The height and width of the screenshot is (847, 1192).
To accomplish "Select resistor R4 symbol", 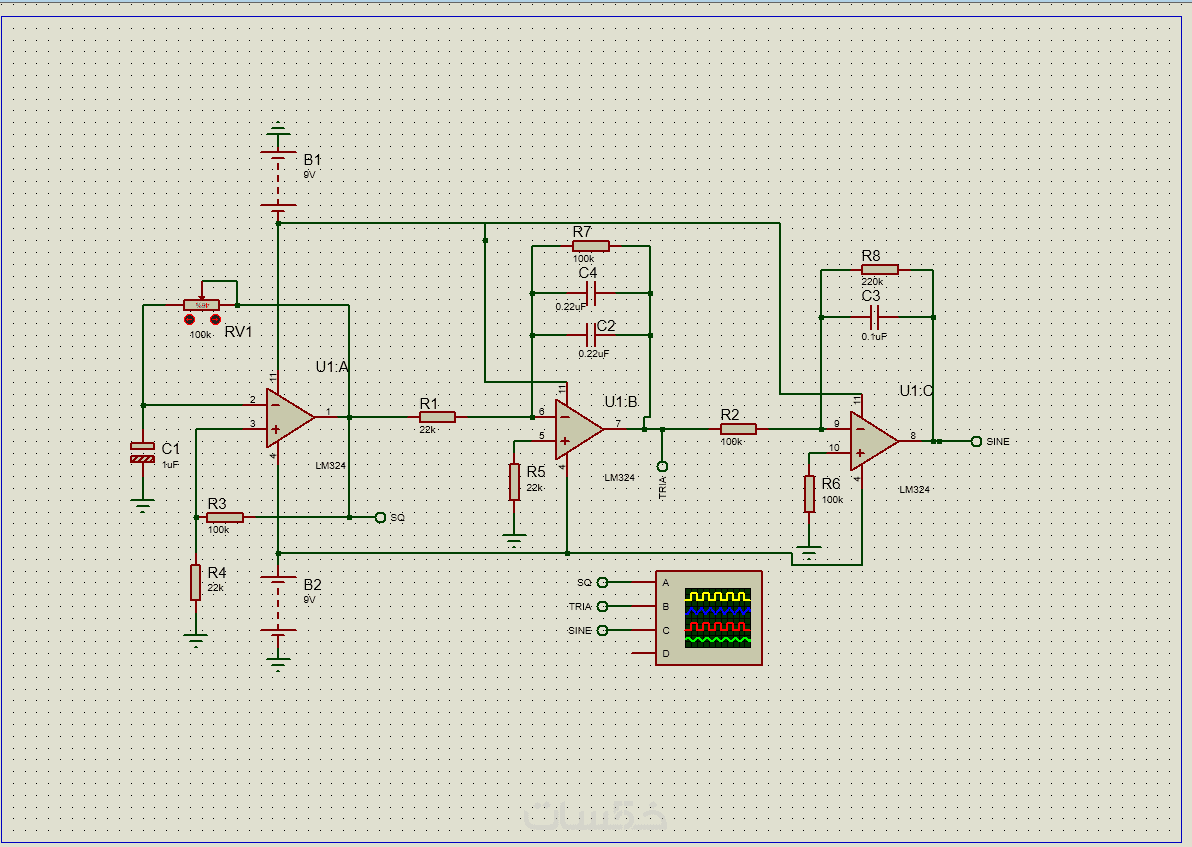I will pos(195,582).
